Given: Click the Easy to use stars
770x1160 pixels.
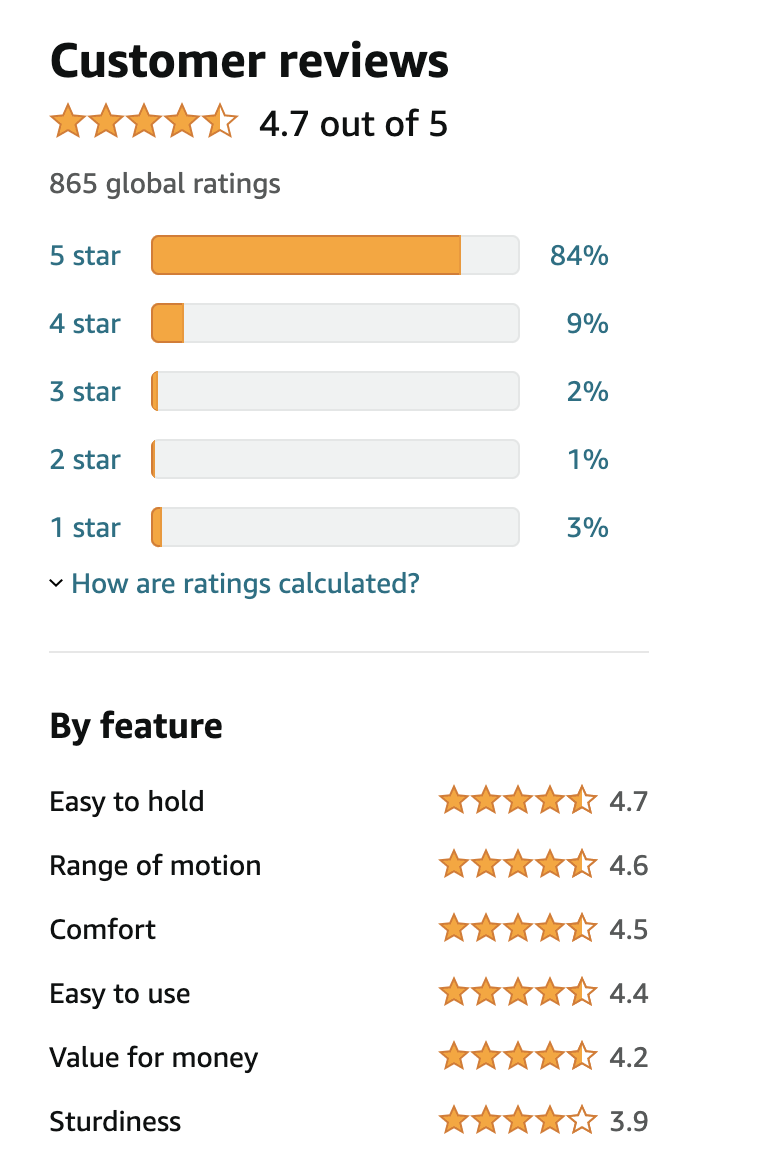Looking at the screenshot, I should 517,993.
